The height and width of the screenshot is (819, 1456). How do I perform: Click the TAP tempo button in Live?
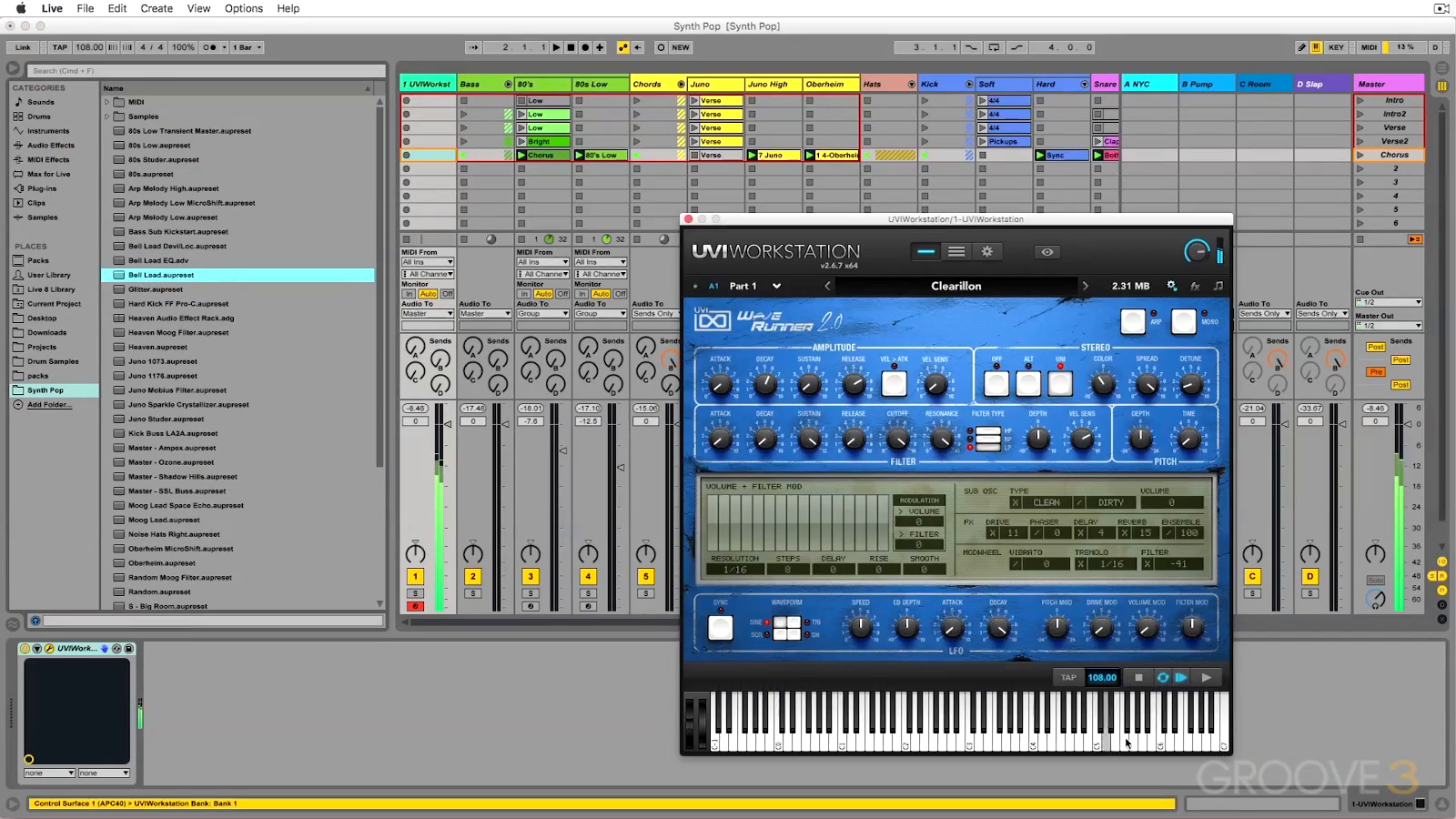click(60, 47)
